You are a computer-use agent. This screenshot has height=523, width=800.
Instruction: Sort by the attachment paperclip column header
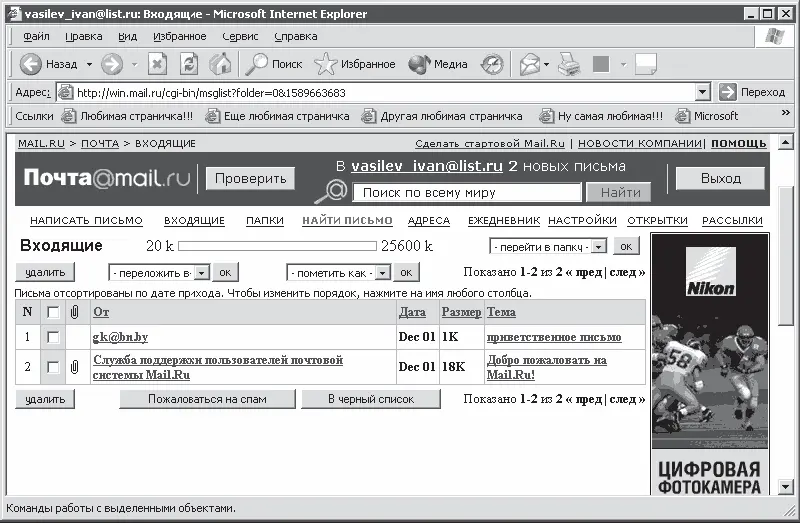(x=74, y=312)
